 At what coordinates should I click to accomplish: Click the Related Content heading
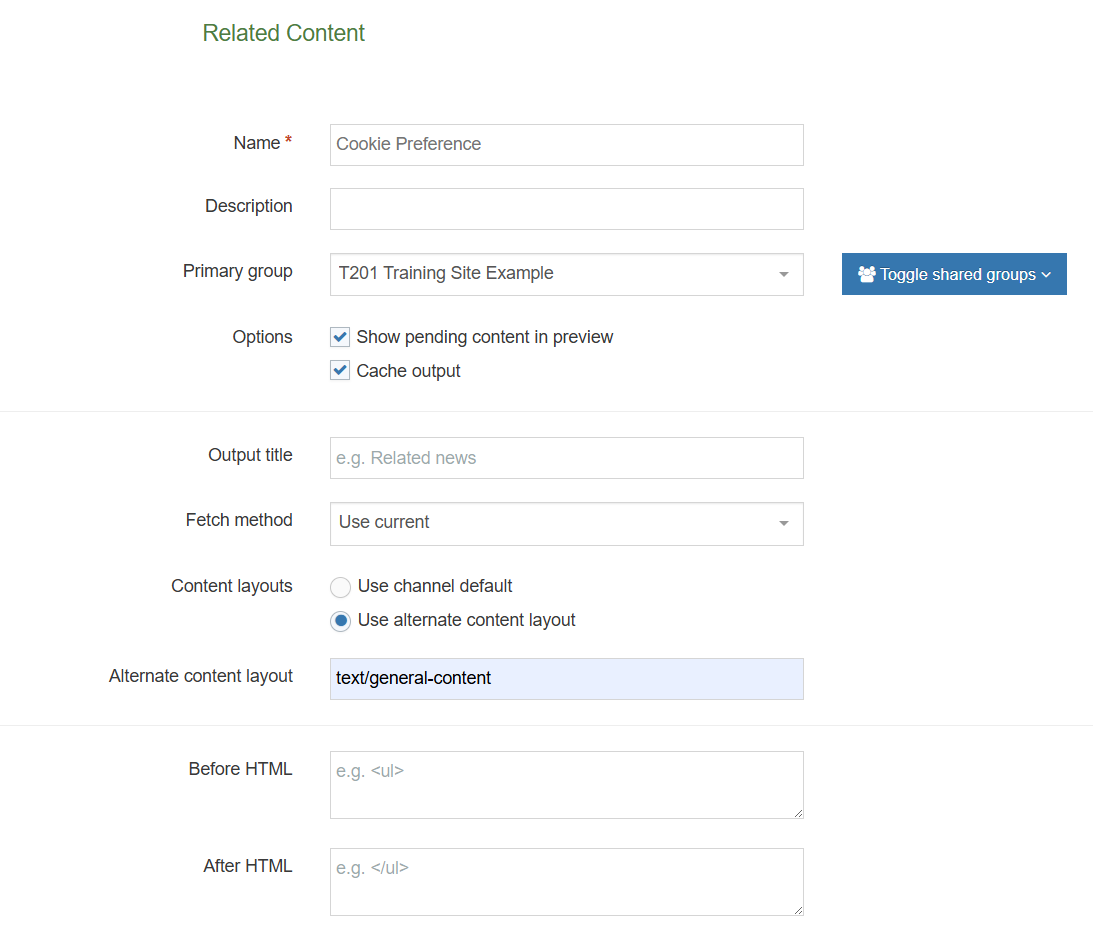[x=283, y=33]
